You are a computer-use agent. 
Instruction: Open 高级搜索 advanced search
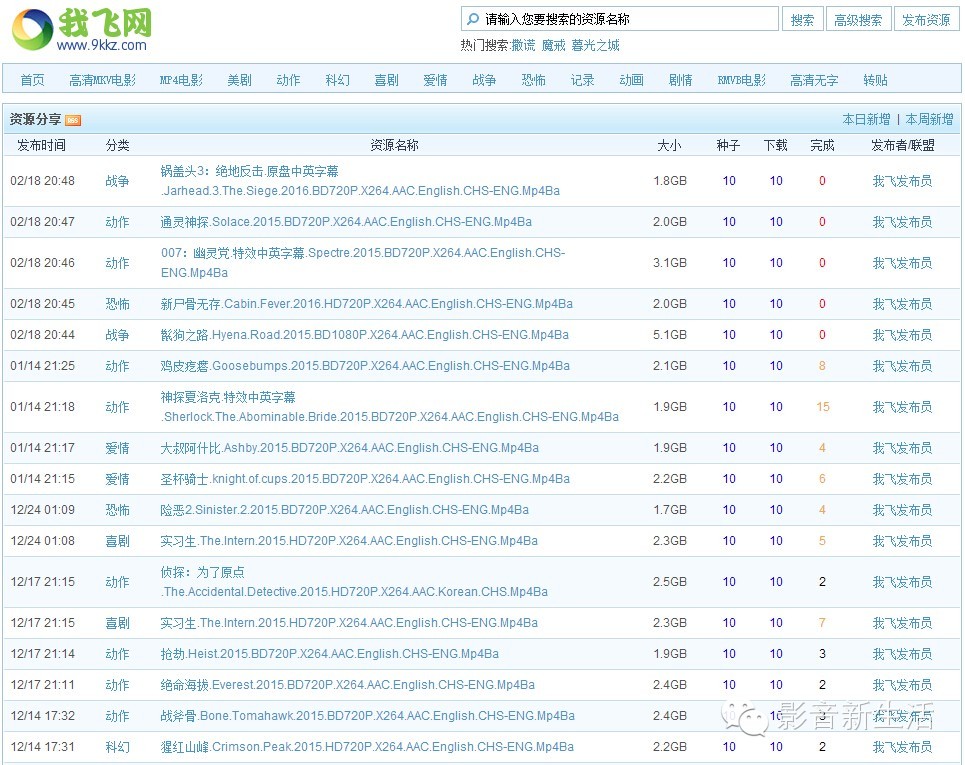(x=858, y=19)
